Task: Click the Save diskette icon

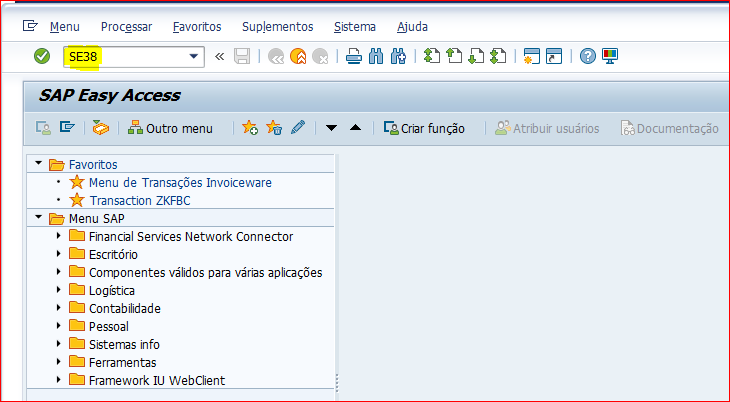Action: click(242, 56)
